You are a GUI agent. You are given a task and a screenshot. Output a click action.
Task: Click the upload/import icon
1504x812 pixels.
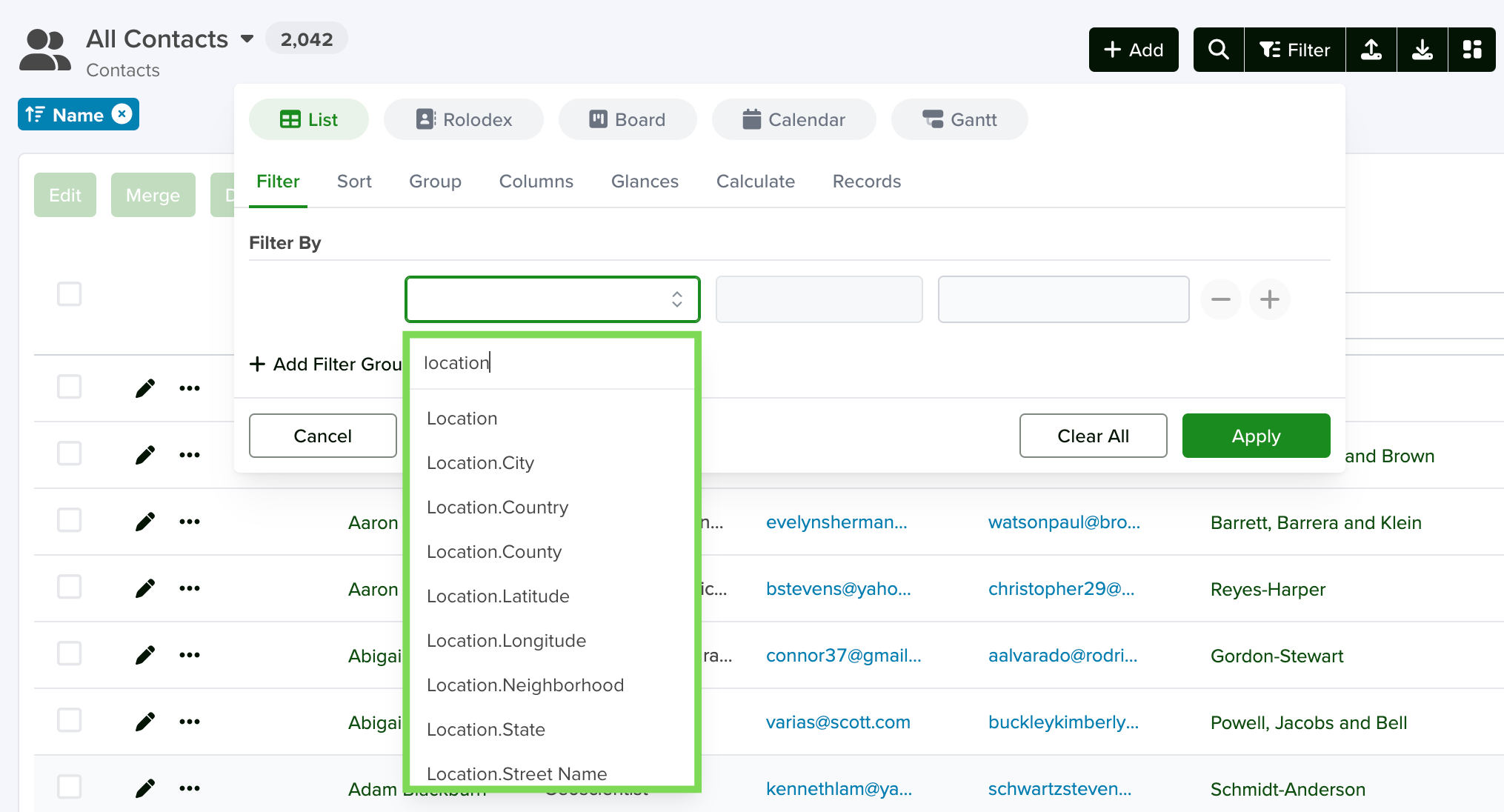[x=1371, y=50]
